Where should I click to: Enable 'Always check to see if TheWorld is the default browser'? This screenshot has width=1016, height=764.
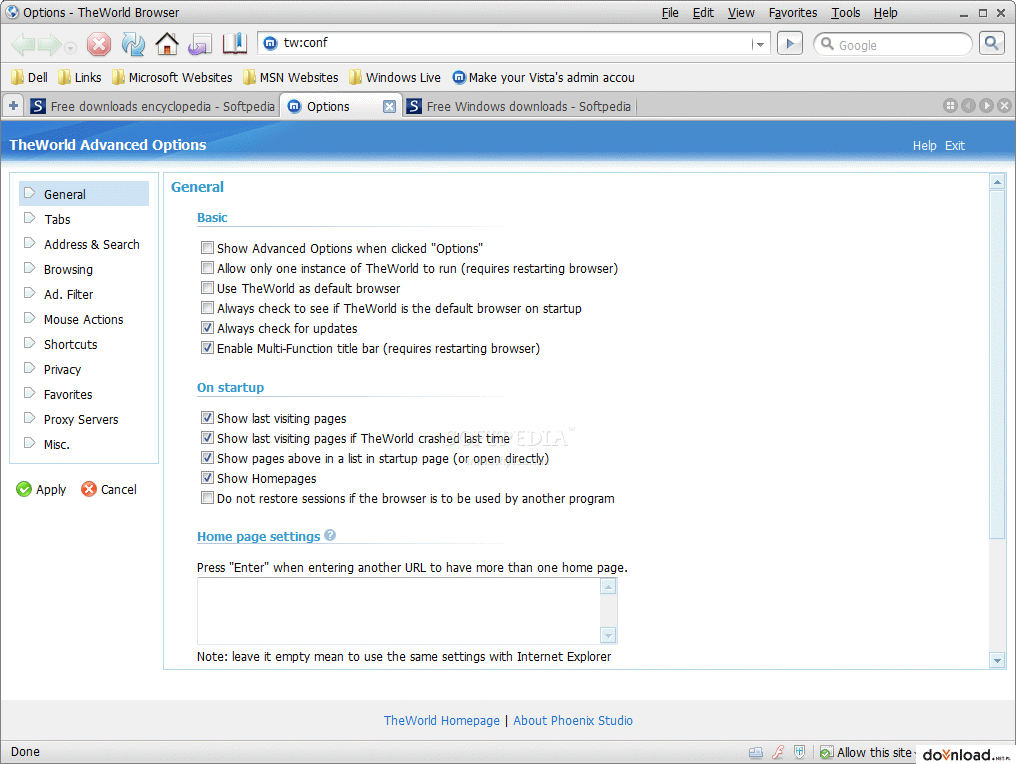coord(207,308)
